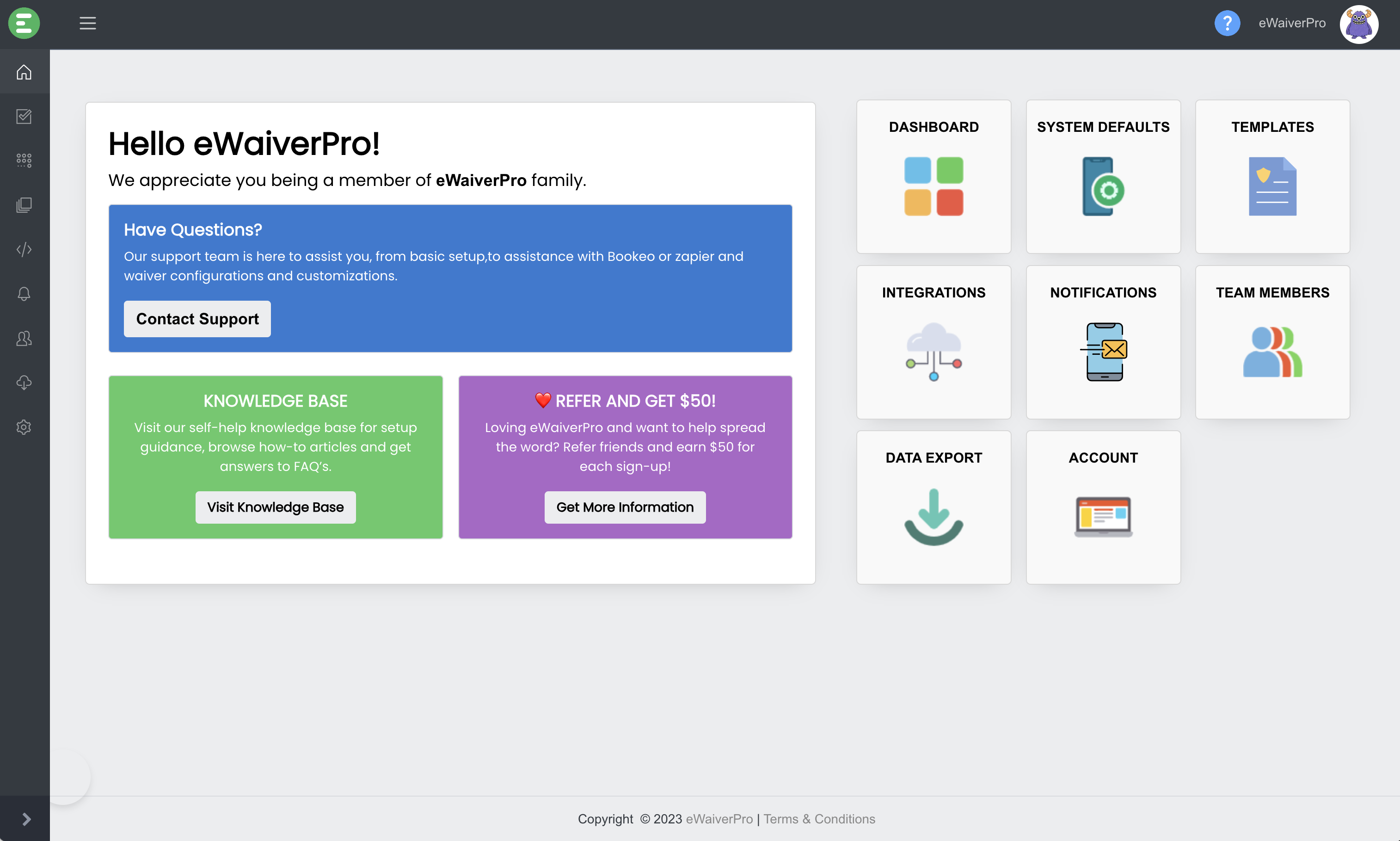Open the System Defaults tile

tap(1103, 177)
